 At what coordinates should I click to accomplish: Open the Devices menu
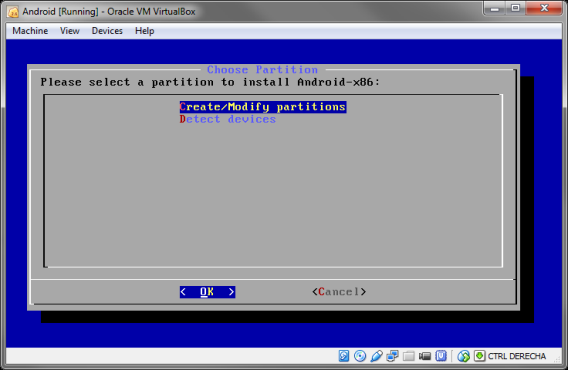[x=107, y=31]
